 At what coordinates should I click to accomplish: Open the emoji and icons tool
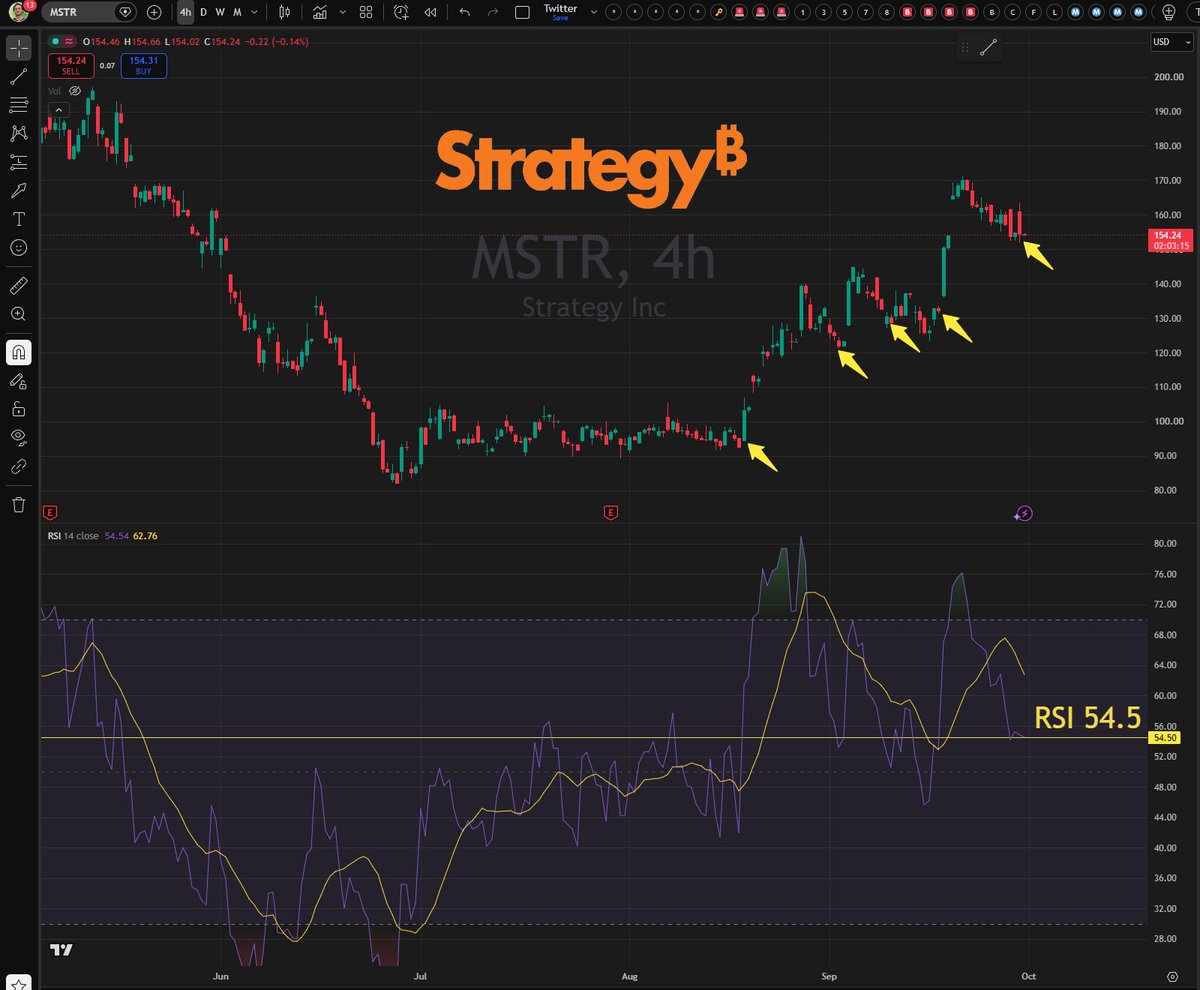(x=18, y=246)
